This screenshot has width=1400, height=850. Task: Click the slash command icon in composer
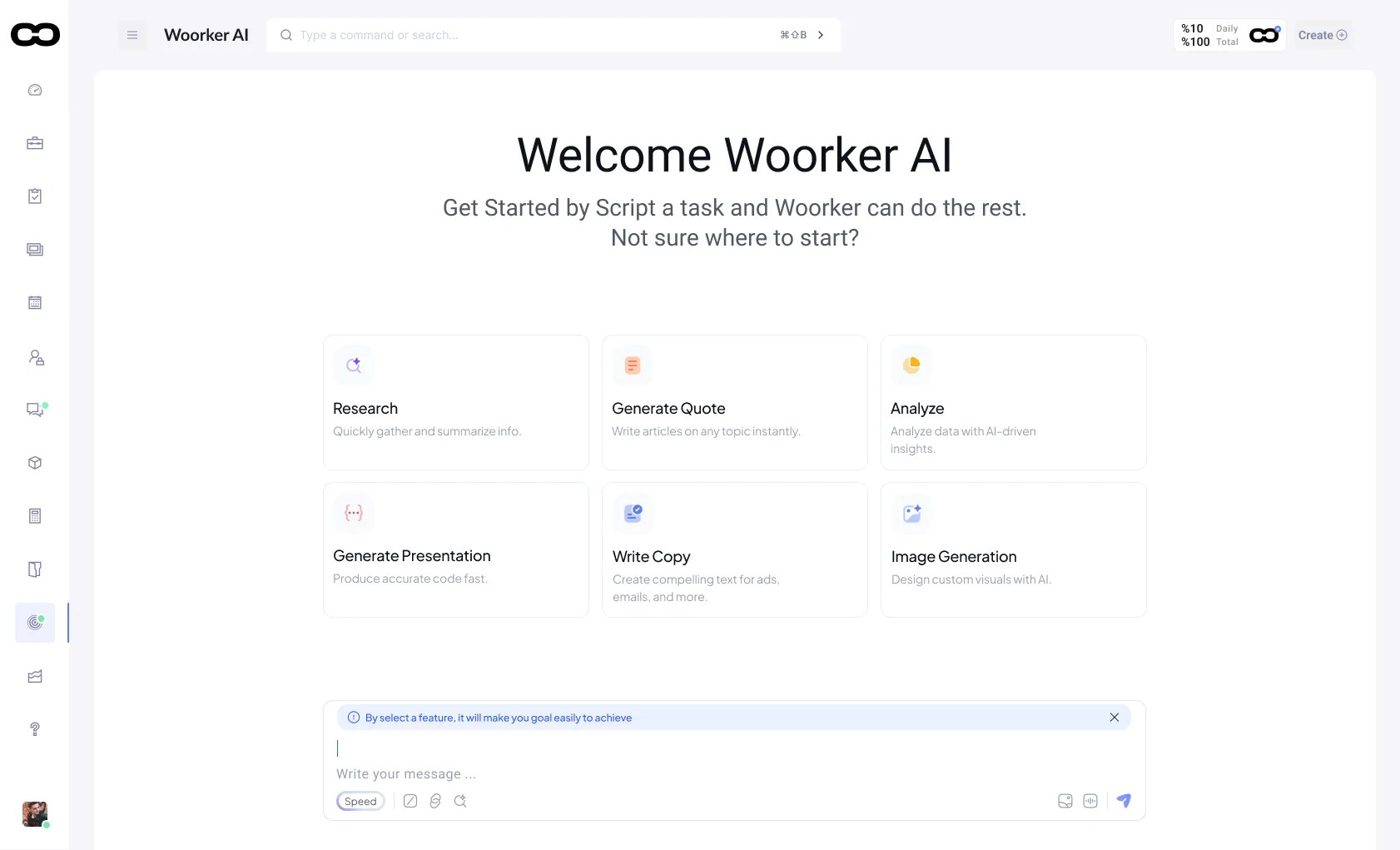[410, 801]
